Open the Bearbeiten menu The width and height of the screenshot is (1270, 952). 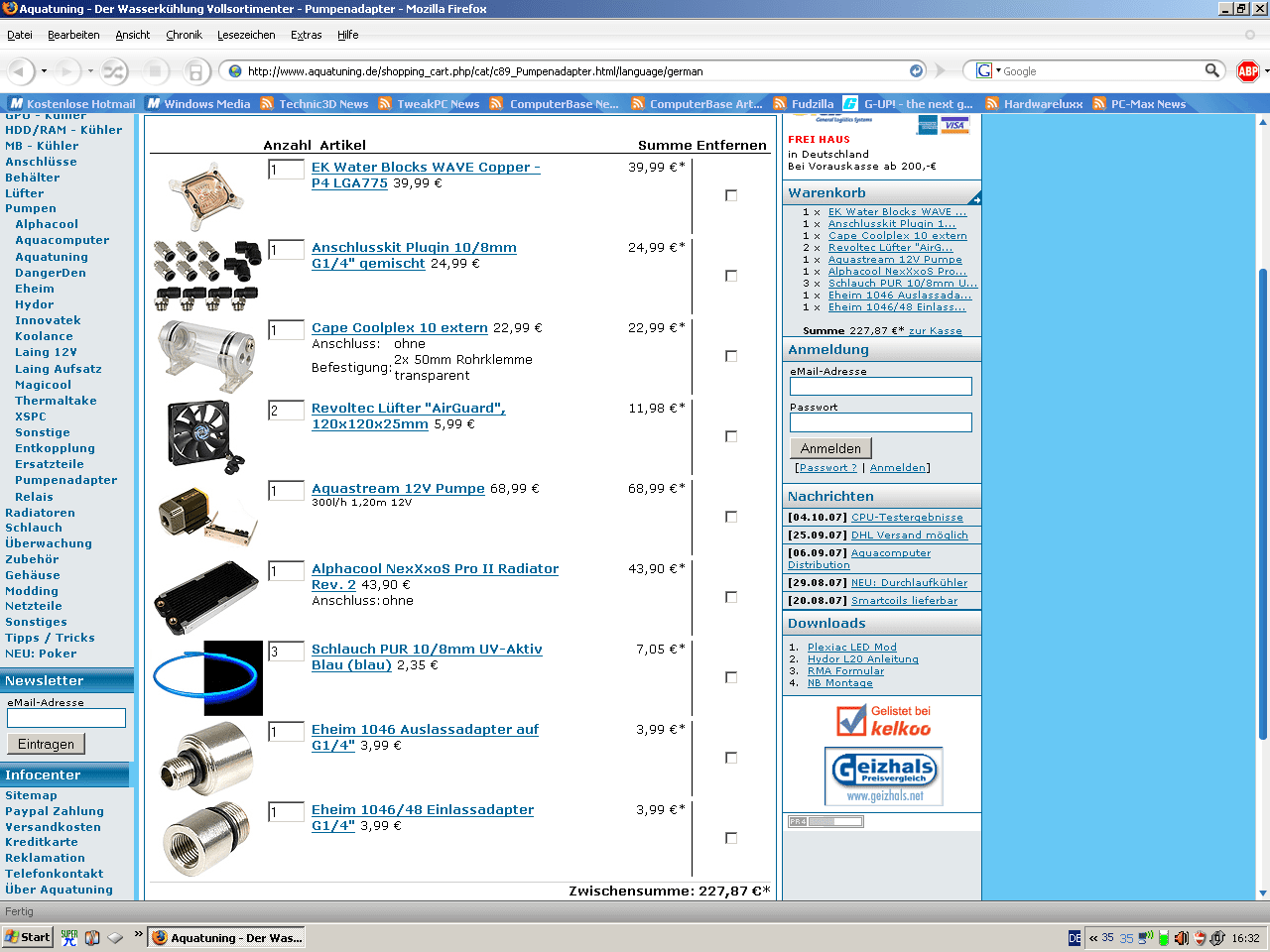click(73, 35)
